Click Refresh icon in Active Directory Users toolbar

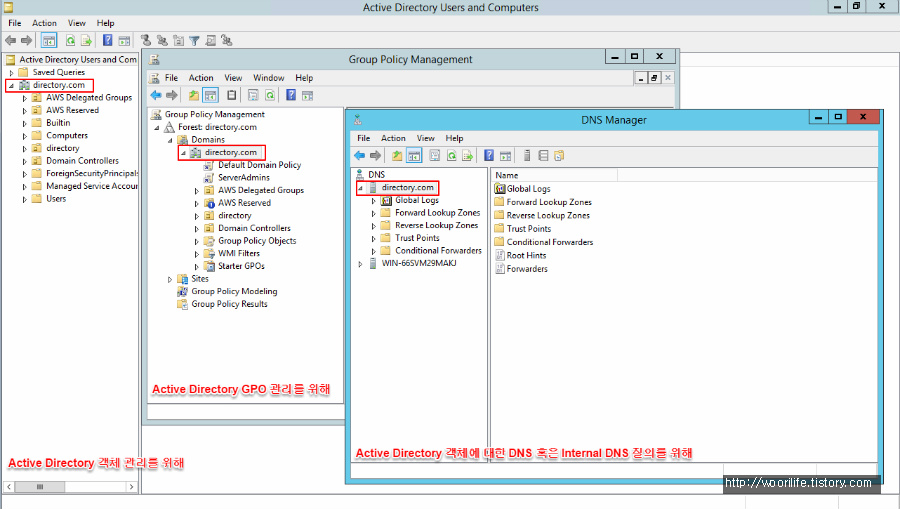70,40
